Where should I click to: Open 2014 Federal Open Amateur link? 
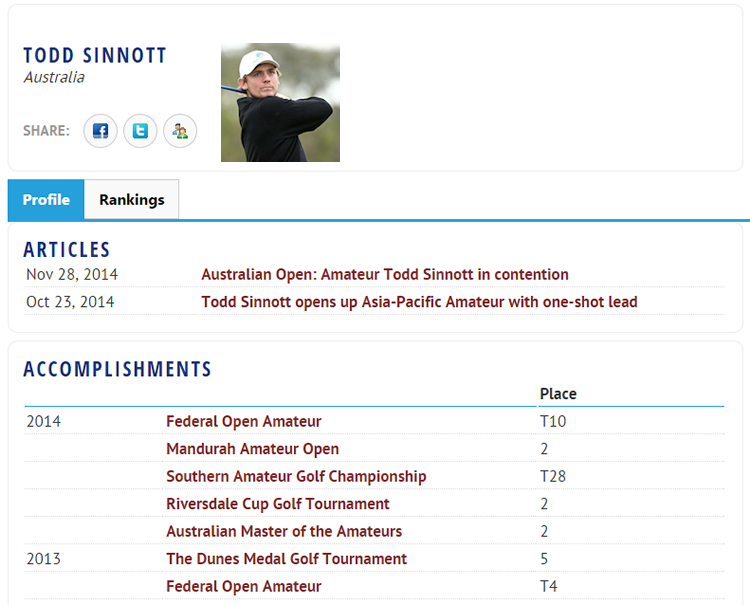(x=244, y=422)
